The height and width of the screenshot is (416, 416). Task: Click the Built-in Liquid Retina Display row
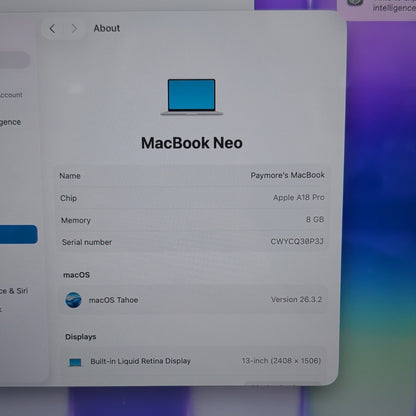pyautogui.click(x=193, y=362)
